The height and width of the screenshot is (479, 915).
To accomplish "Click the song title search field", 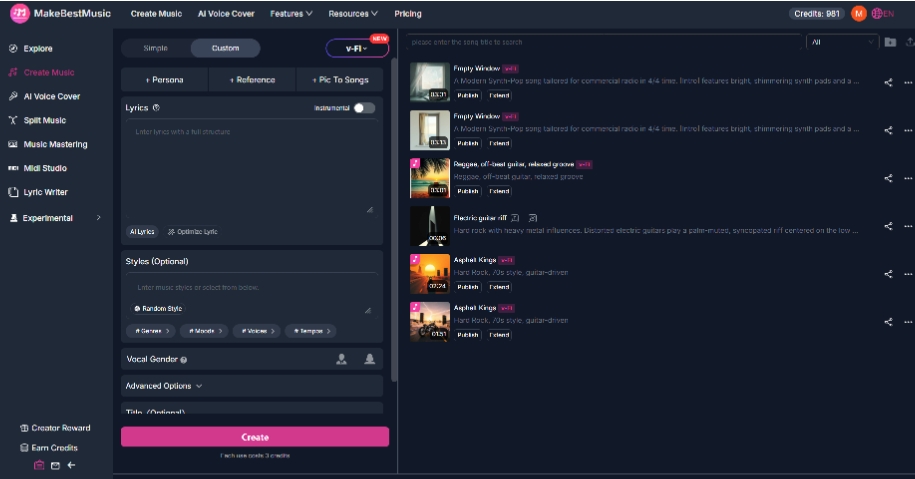I will [x=604, y=42].
